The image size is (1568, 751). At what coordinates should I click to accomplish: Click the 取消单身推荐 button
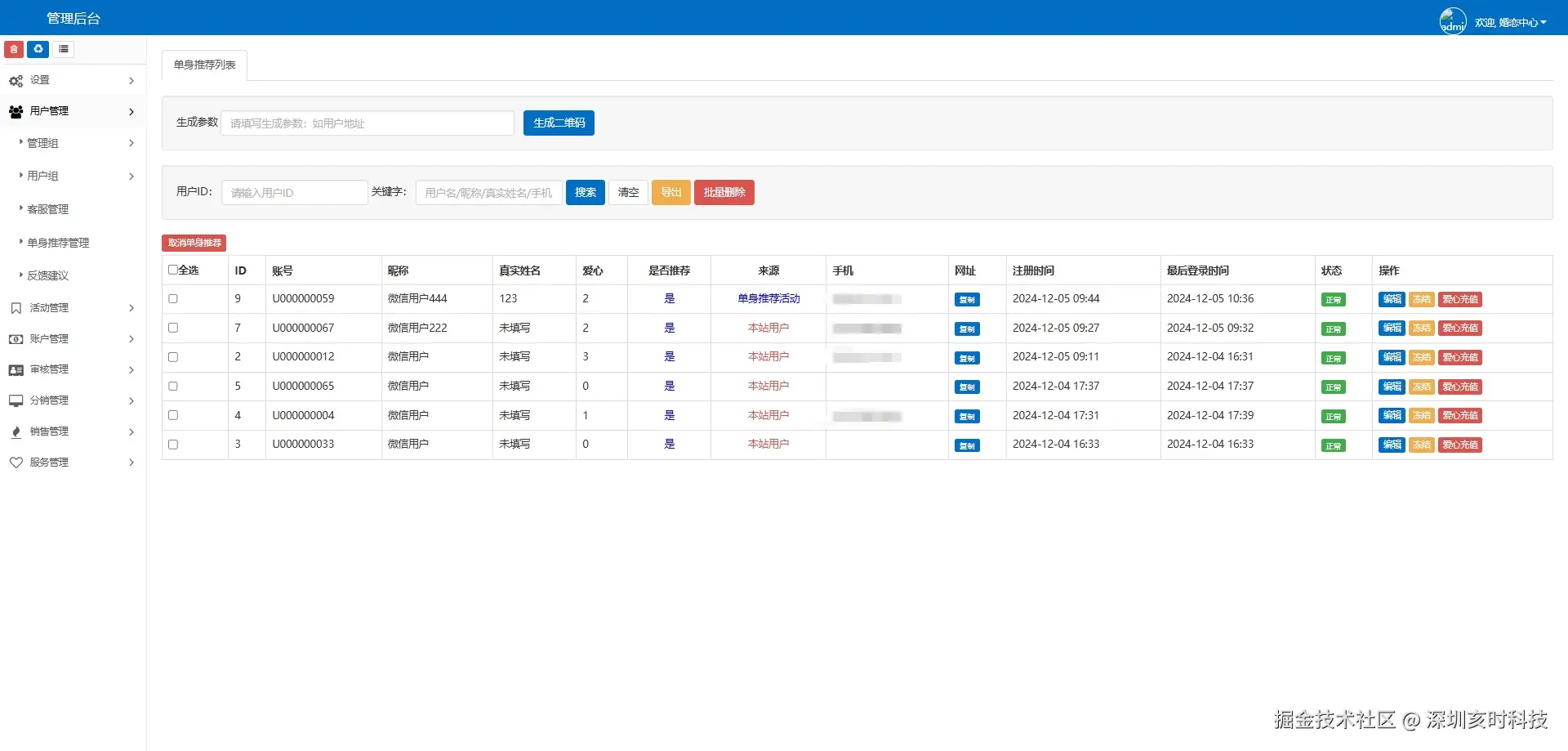pyautogui.click(x=194, y=243)
